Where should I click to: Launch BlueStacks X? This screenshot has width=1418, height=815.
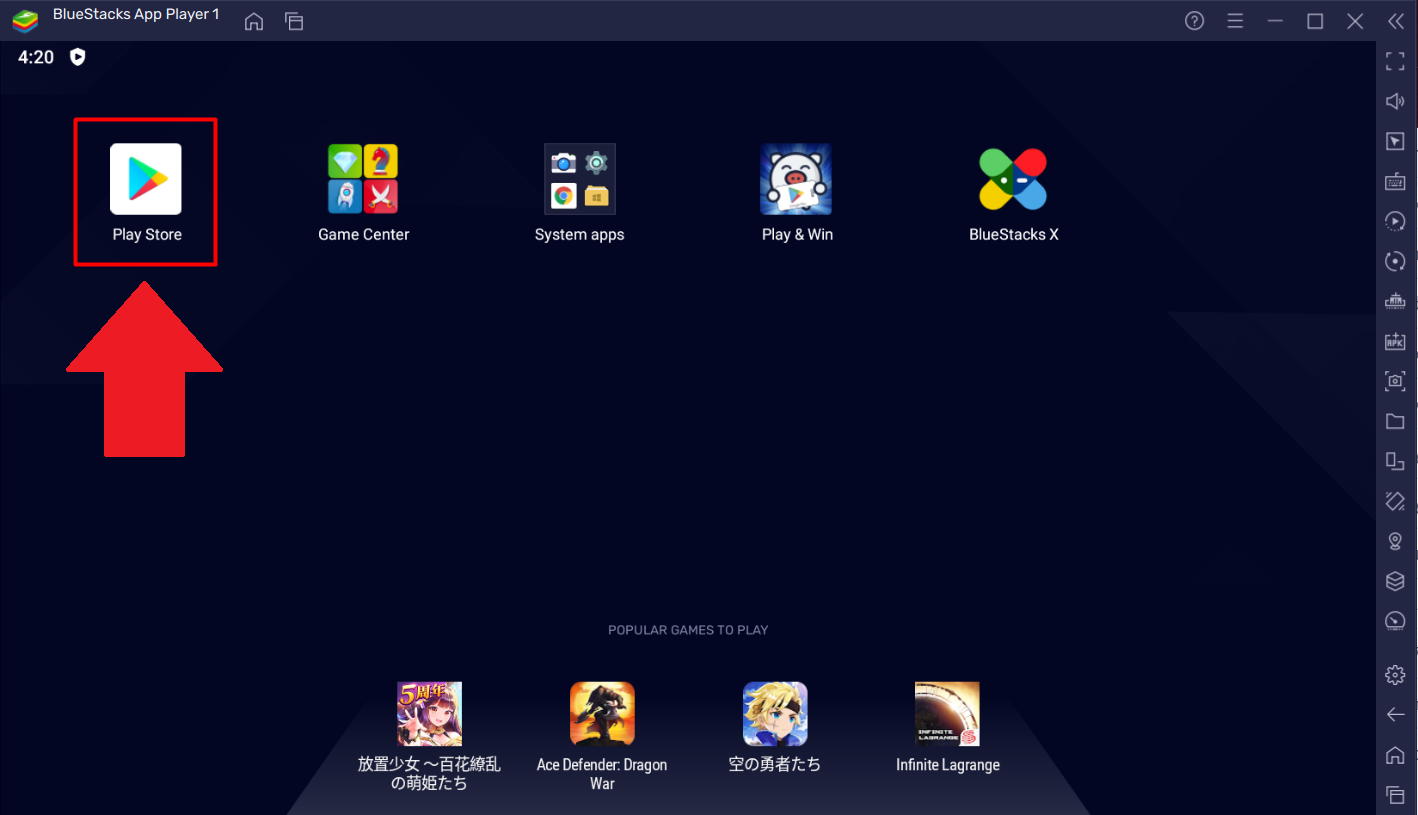click(x=1013, y=180)
